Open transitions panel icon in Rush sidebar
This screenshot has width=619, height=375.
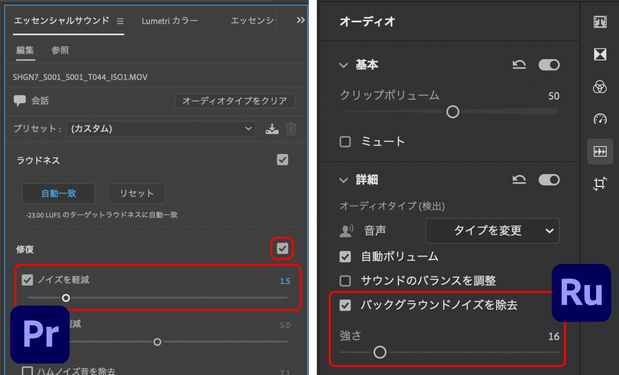pyautogui.click(x=600, y=54)
